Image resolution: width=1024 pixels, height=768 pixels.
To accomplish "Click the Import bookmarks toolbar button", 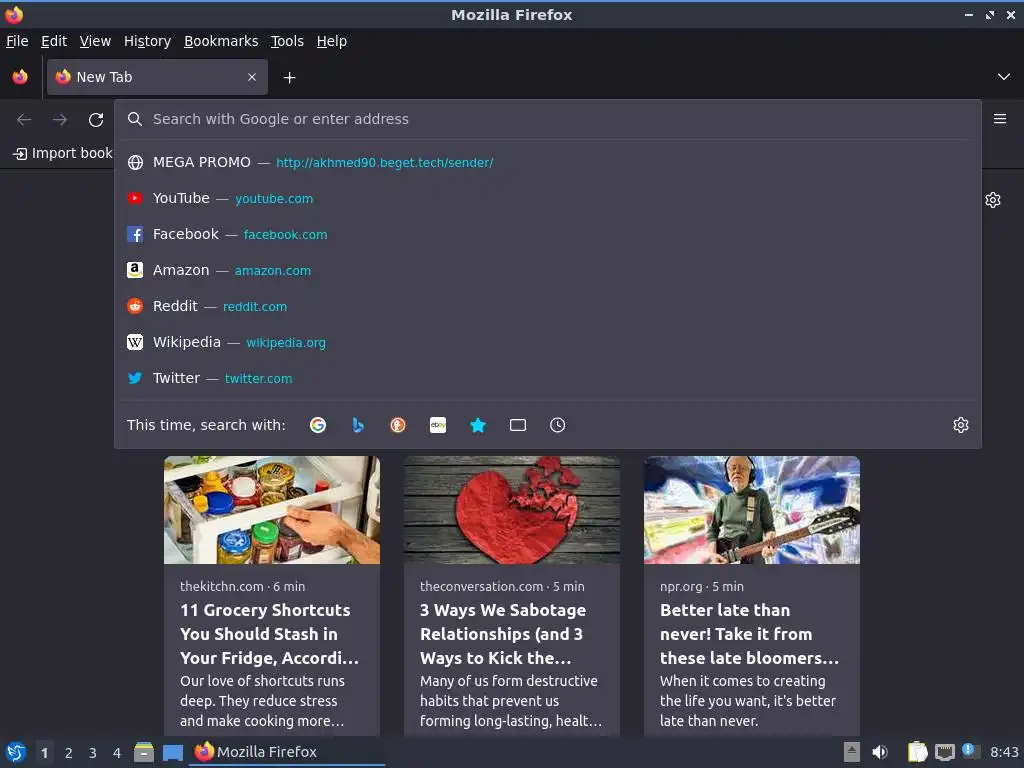I will (63, 153).
